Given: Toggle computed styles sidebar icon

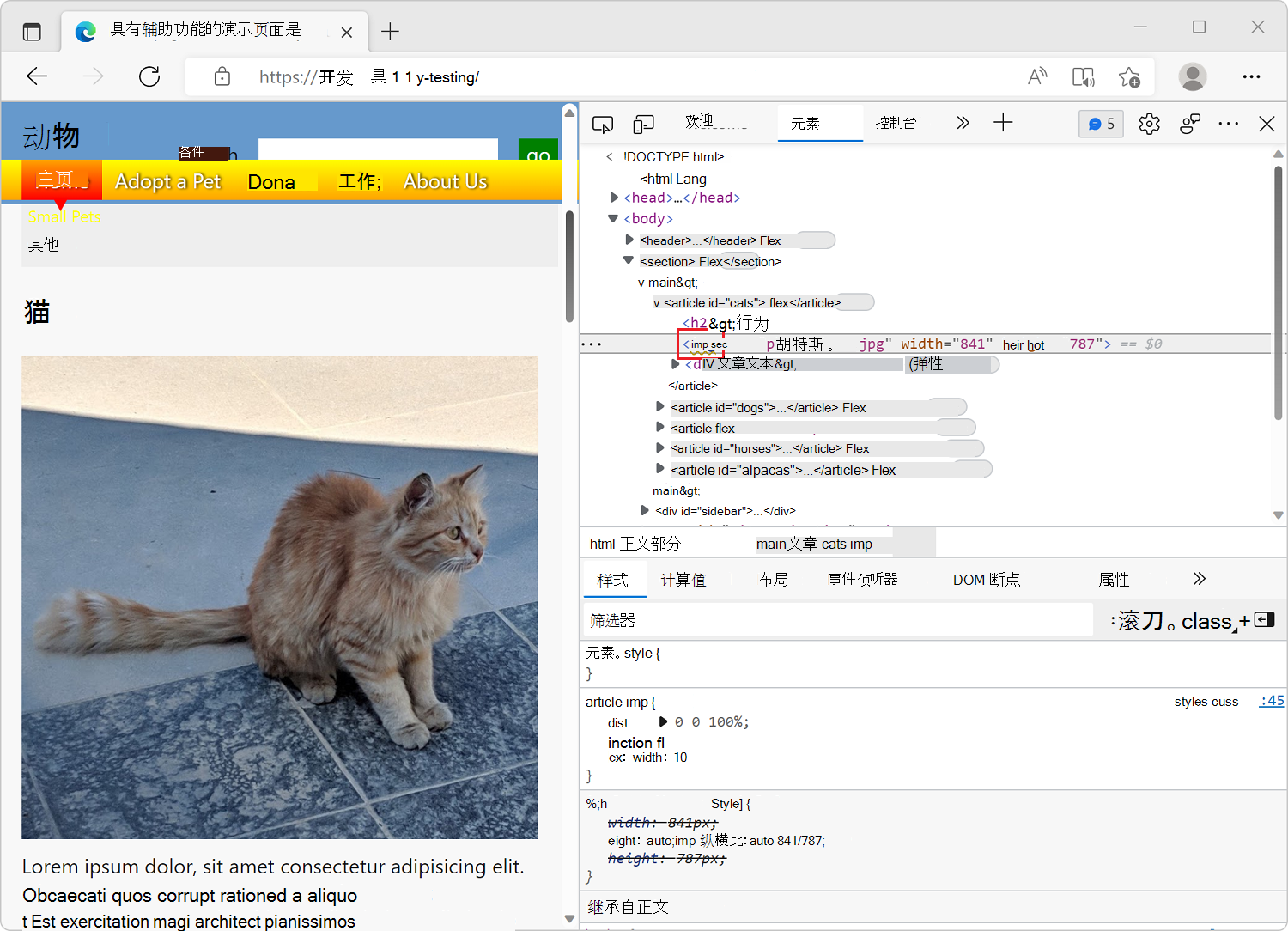Looking at the screenshot, I should pyautogui.click(x=1265, y=620).
